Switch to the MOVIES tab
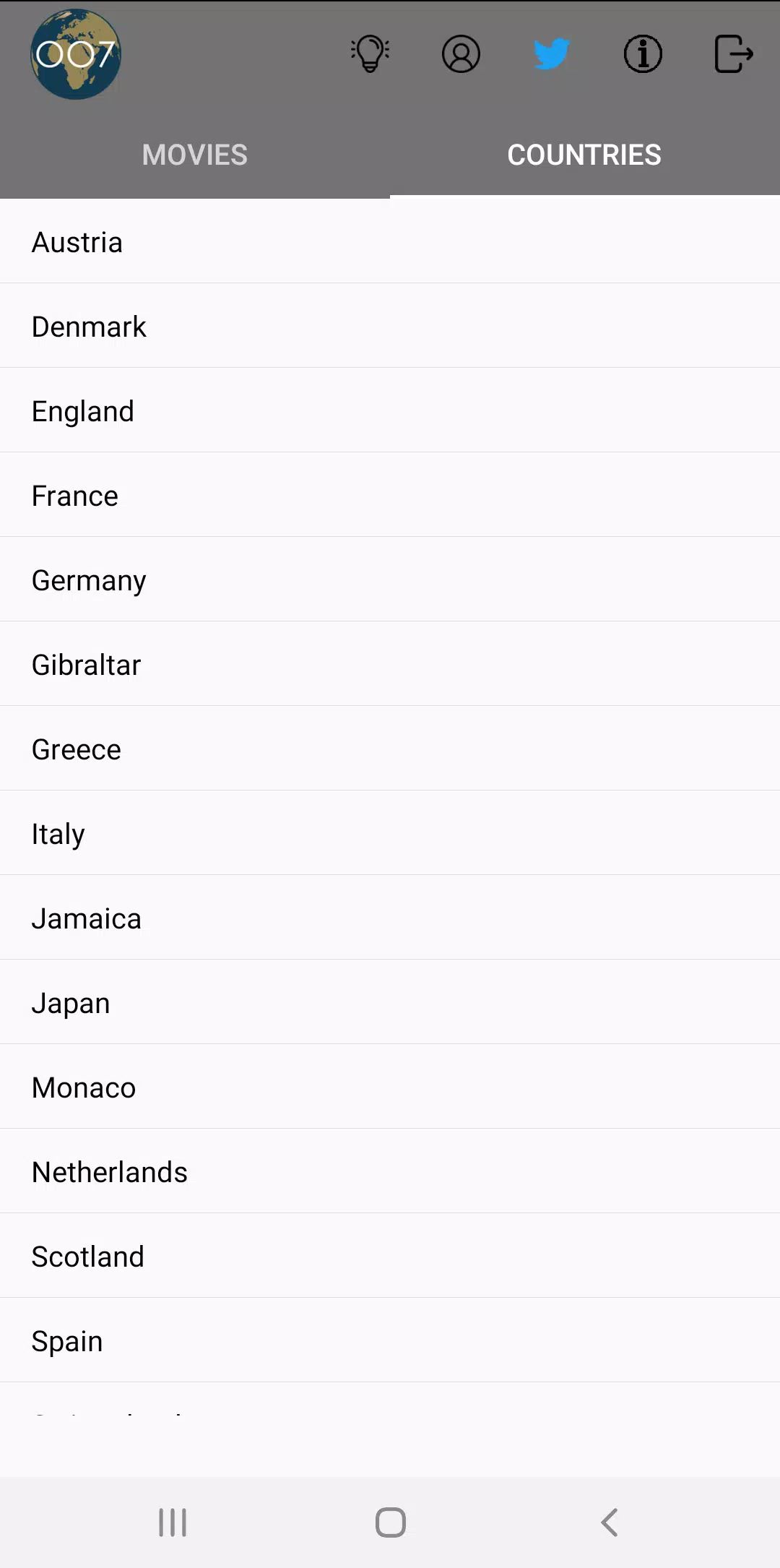This screenshot has width=780, height=1568. (x=195, y=155)
